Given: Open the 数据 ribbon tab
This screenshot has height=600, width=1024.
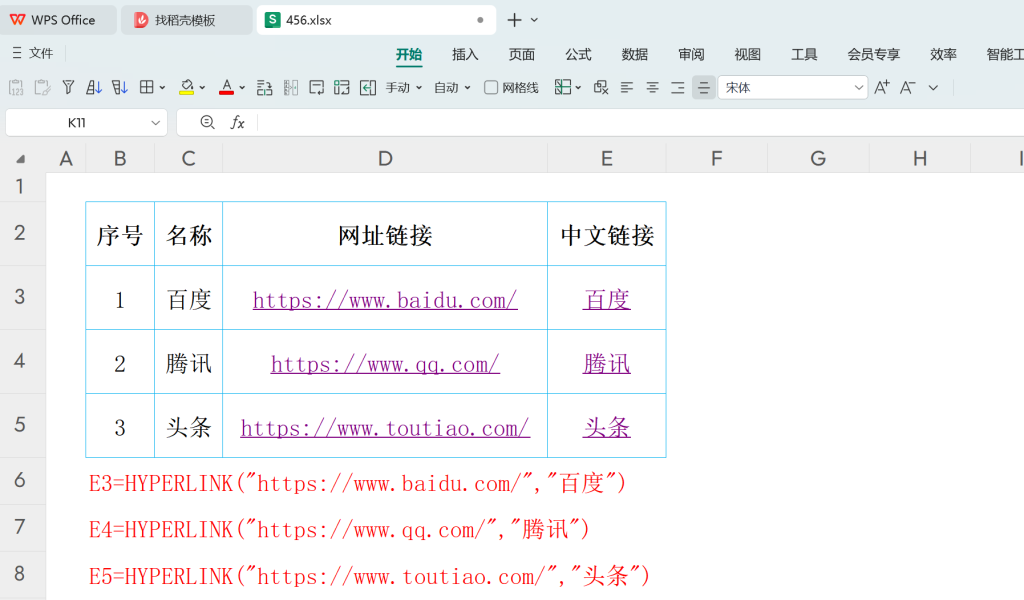Looking at the screenshot, I should pos(635,54).
